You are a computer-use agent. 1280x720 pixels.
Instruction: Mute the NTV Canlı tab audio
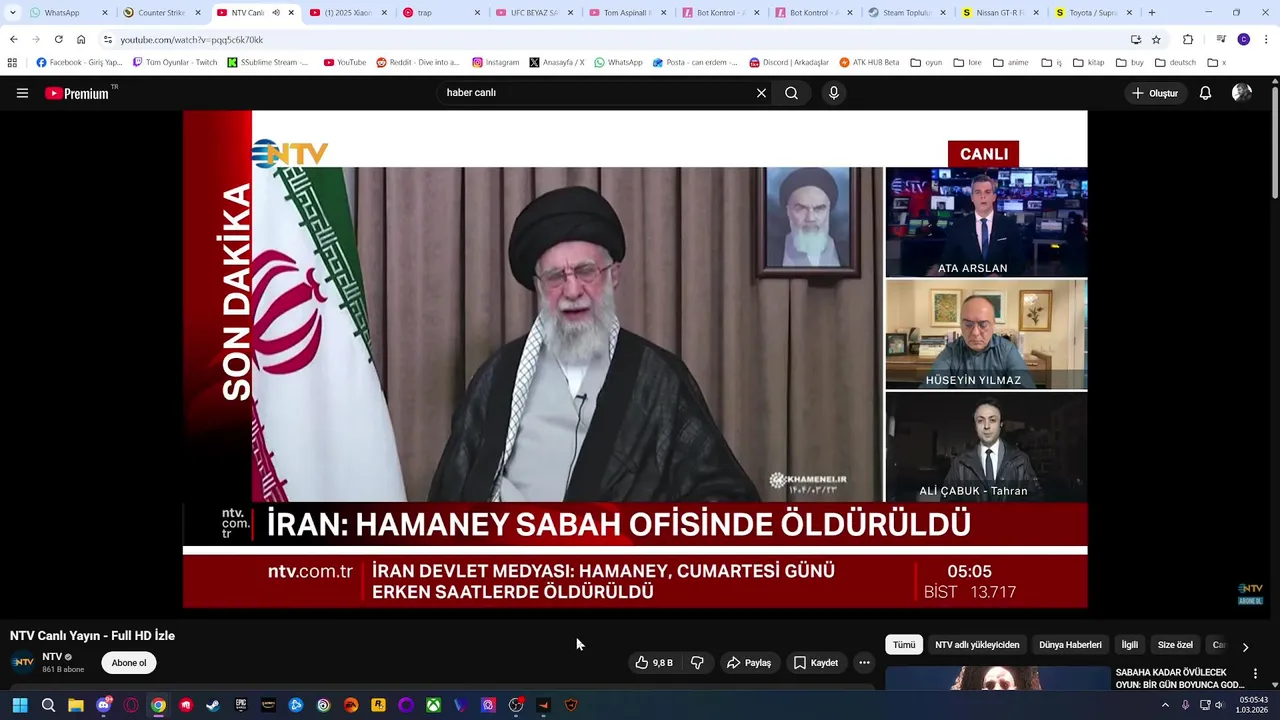(276, 13)
